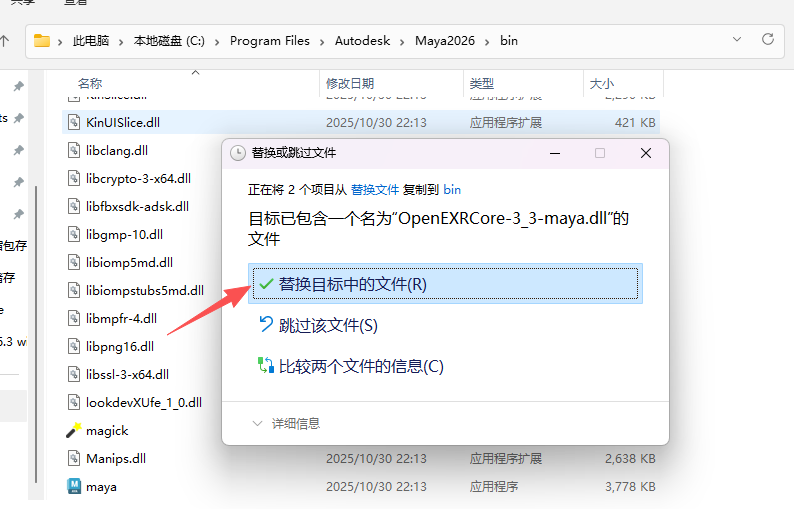Screen dimensions: 794x509
Task: Click the clock icon in dialog title
Action: coord(238,153)
